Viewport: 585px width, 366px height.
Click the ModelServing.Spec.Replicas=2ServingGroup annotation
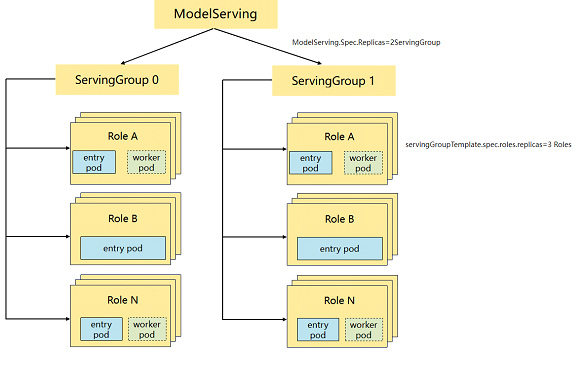click(366, 43)
